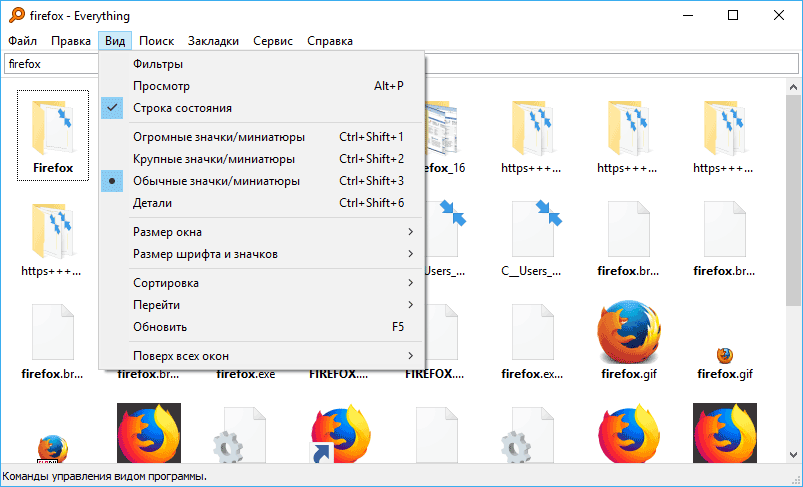Select the large firefox.gif logo thumbnail

(629, 333)
